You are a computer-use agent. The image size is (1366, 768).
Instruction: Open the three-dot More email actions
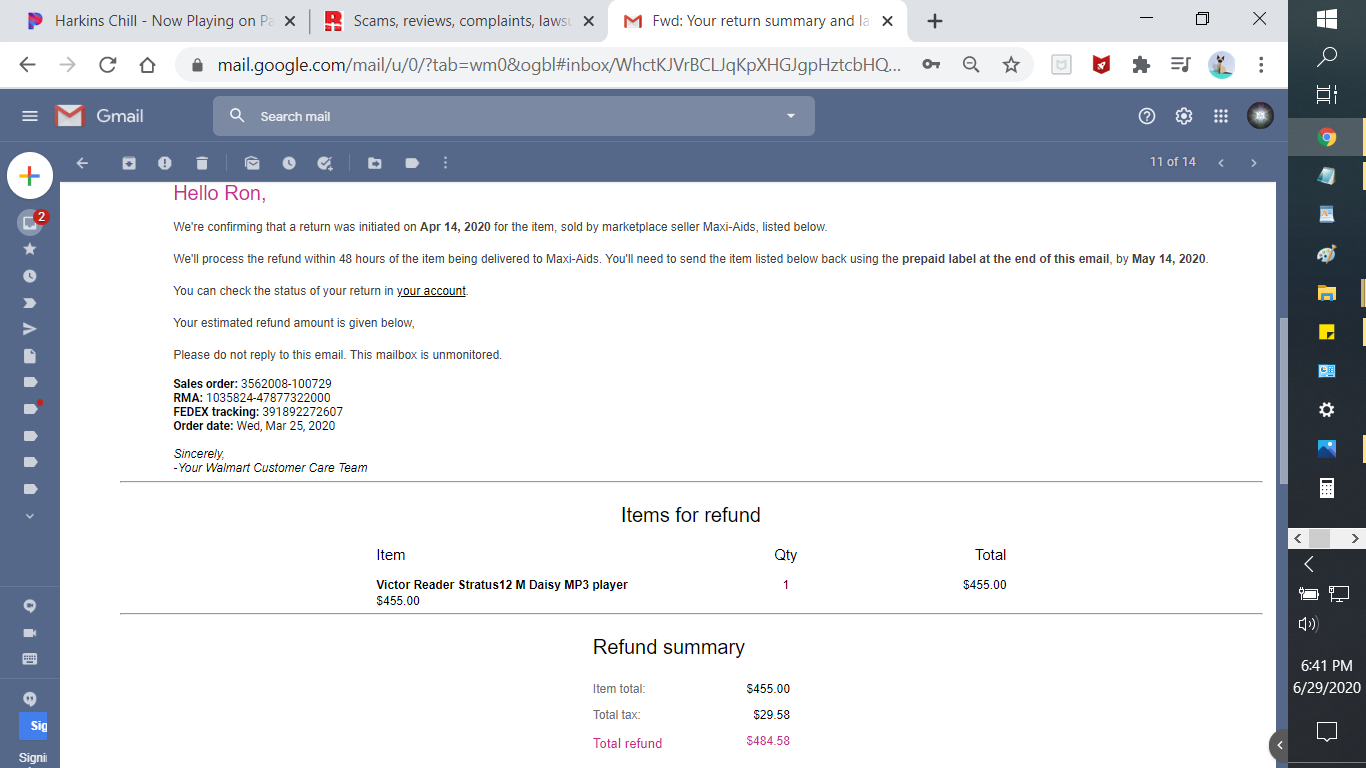click(x=445, y=163)
